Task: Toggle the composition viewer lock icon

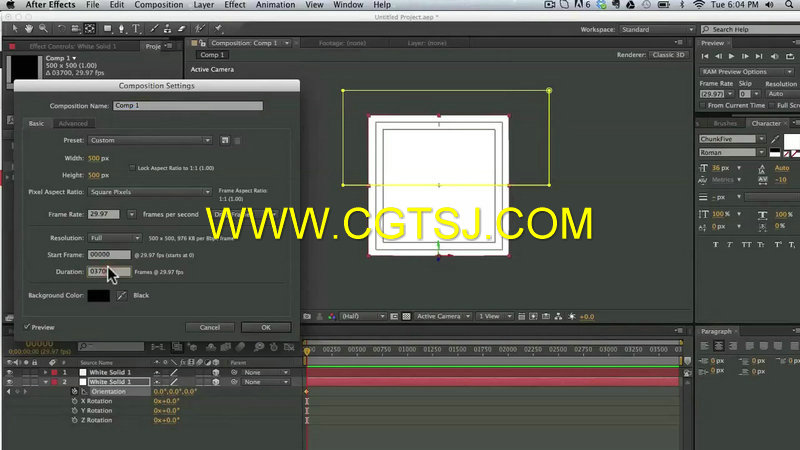Action: coord(203,43)
